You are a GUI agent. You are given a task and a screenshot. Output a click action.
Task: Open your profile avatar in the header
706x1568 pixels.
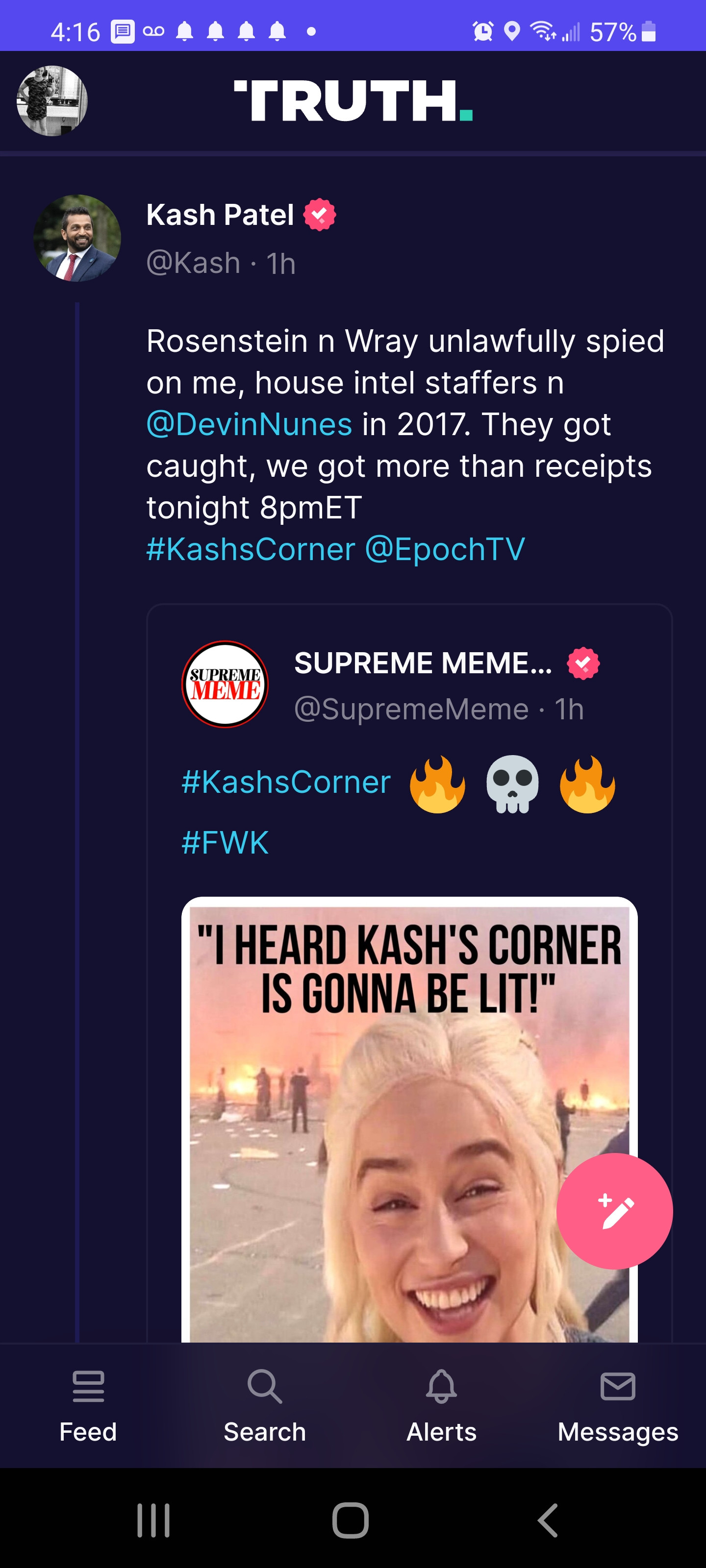(x=52, y=100)
